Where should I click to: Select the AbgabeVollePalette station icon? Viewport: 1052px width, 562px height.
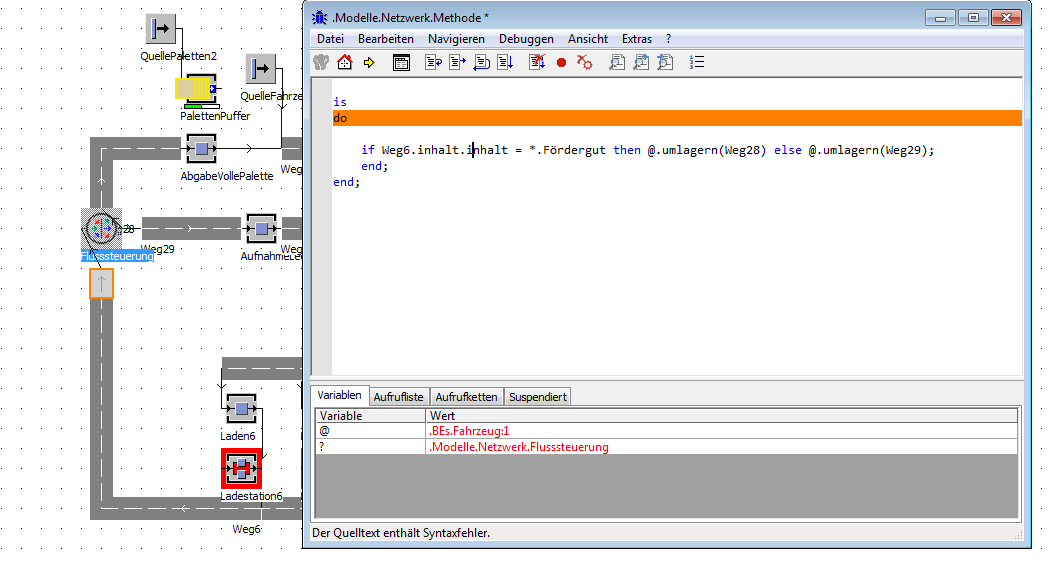(x=201, y=148)
